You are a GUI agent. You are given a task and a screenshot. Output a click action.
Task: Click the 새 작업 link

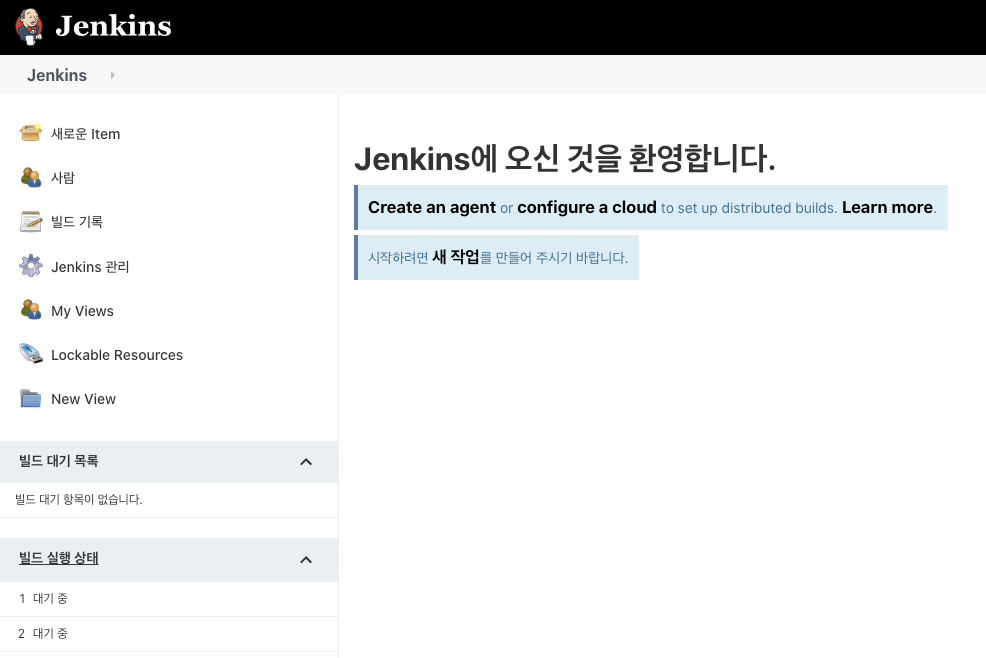click(x=456, y=257)
